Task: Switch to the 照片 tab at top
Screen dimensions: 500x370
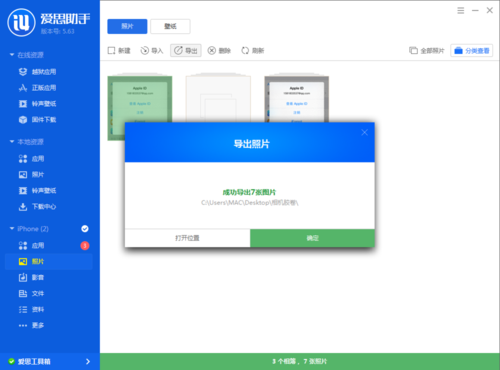Action: 127,26
